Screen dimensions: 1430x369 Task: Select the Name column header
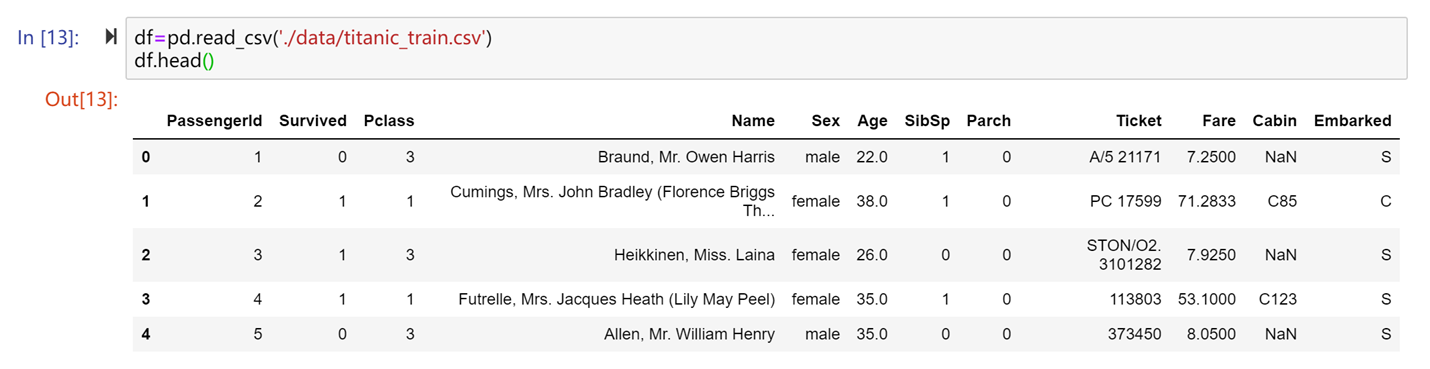point(753,121)
